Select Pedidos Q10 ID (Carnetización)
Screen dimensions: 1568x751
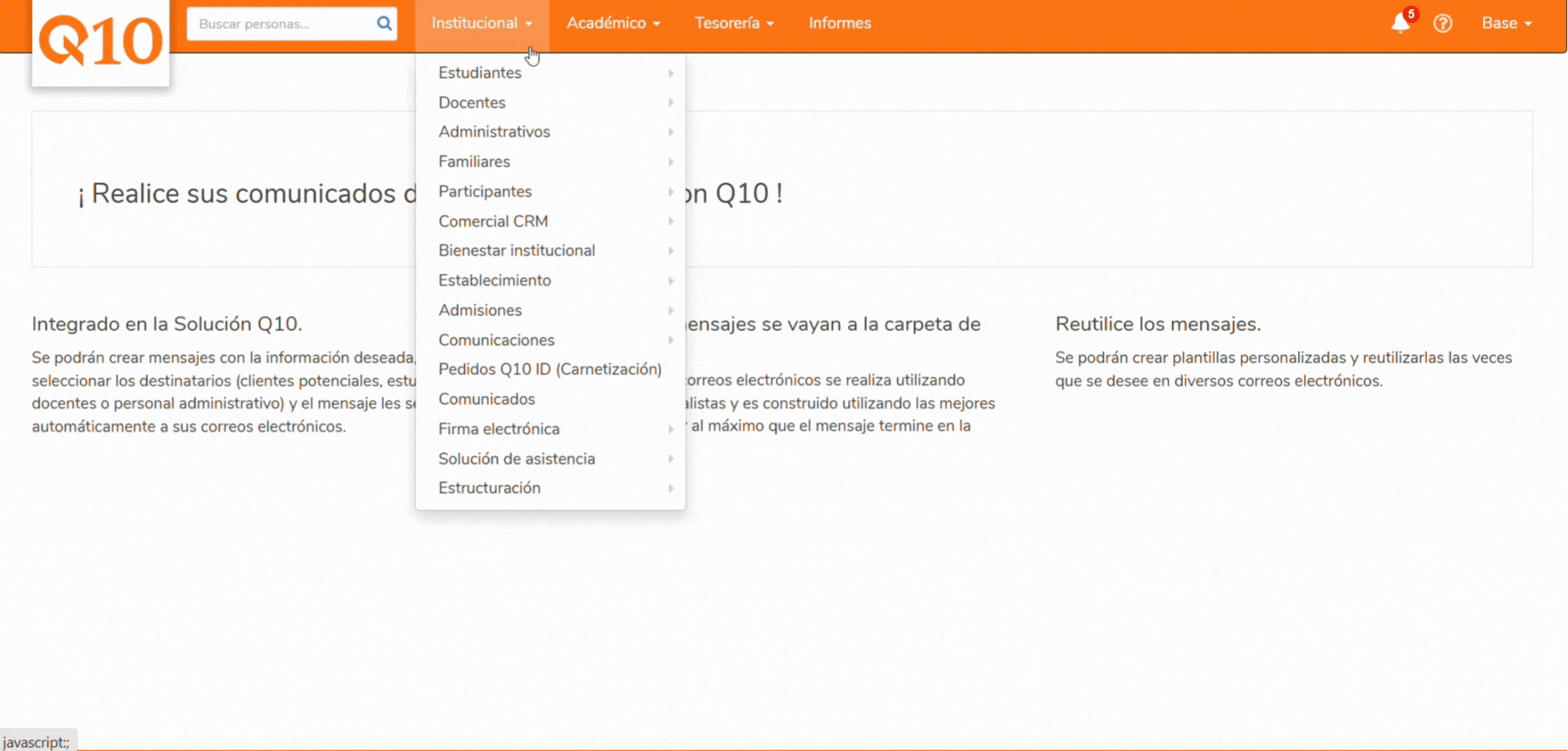click(550, 369)
